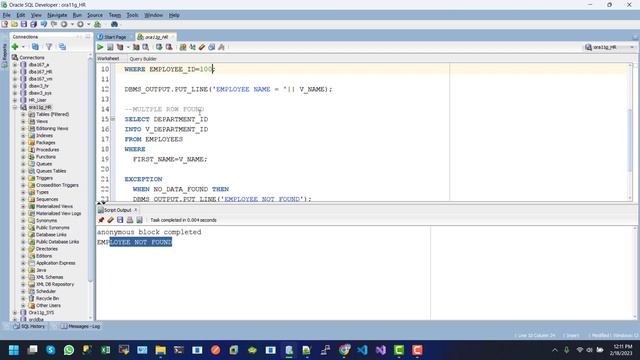Switch to the Start Page tab
The width and height of the screenshot is (640, 360).
pos(115,37)
